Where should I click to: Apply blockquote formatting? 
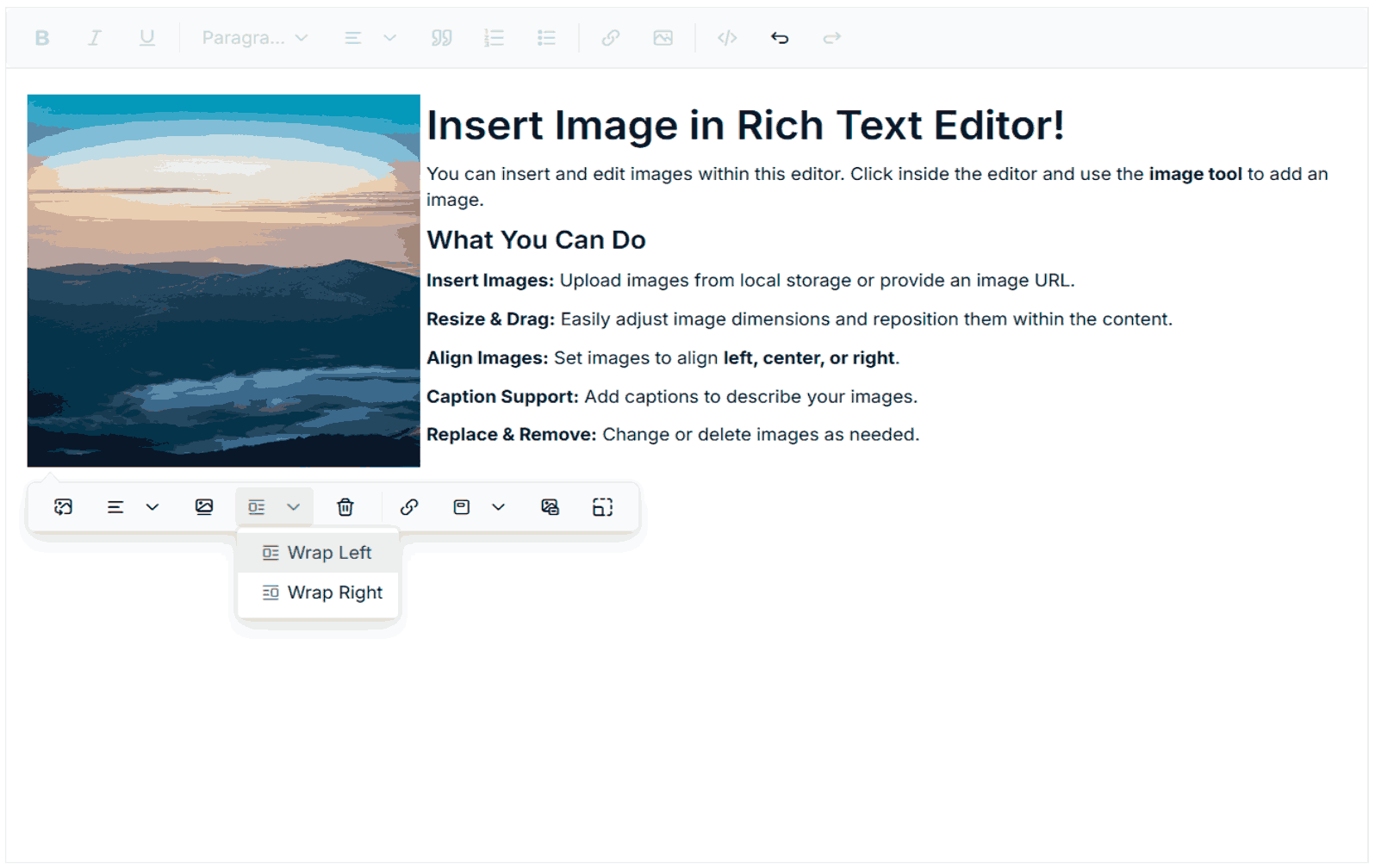442,38
